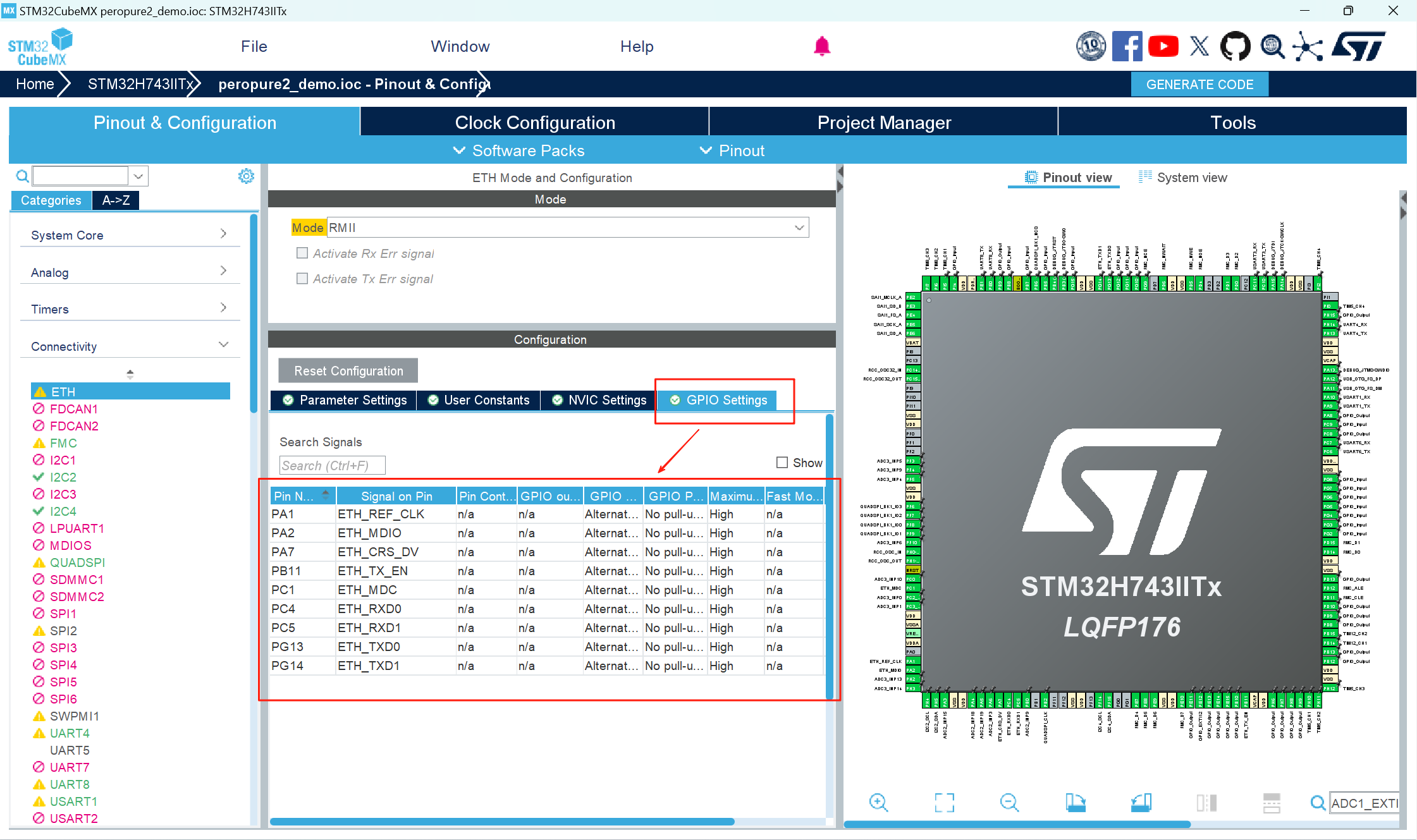Click the GENERATE CODE button
Image resolution: width=1417 pixels, height=840 pixels.
coord(1199,85)
